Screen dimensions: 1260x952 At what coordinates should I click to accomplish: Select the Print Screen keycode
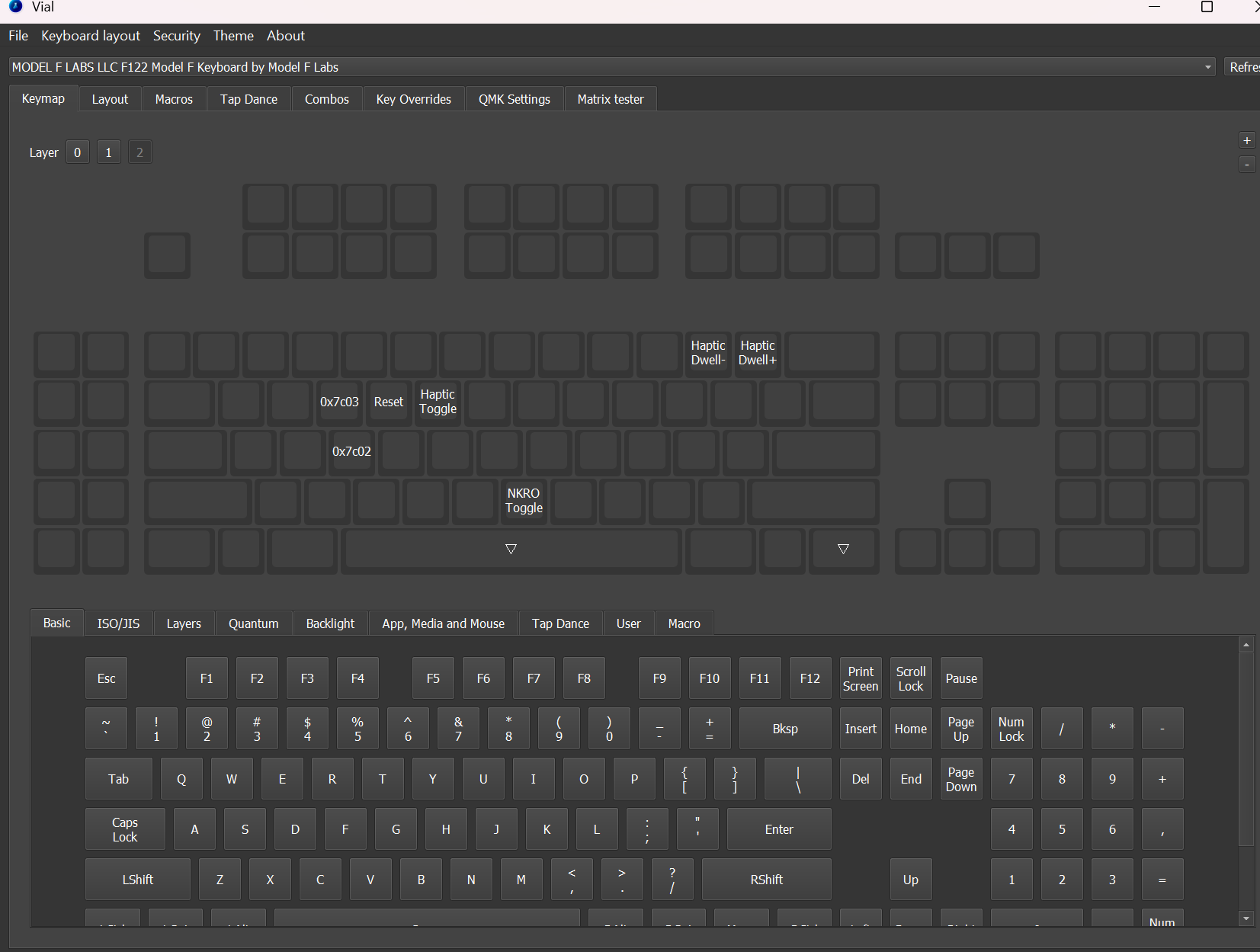click(x=860, y=678)
